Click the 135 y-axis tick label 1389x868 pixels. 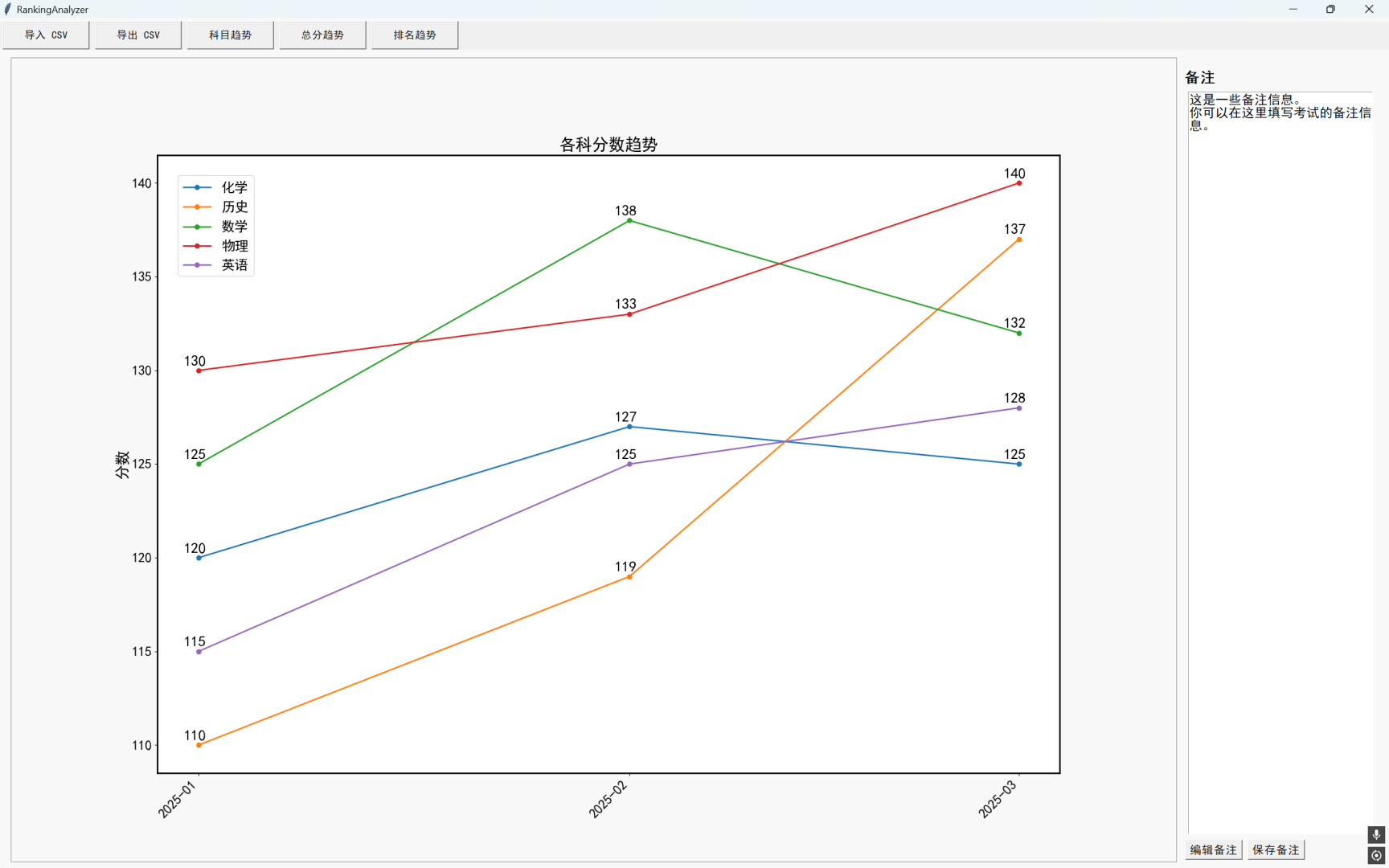pyautogui.click(x=141, y=276)
